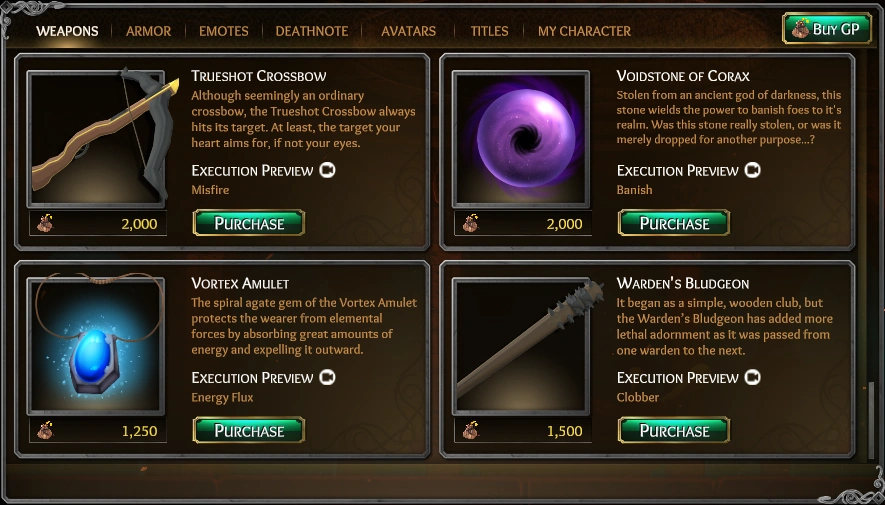
Task: Open the Armor tab
Action: [148, 31]
